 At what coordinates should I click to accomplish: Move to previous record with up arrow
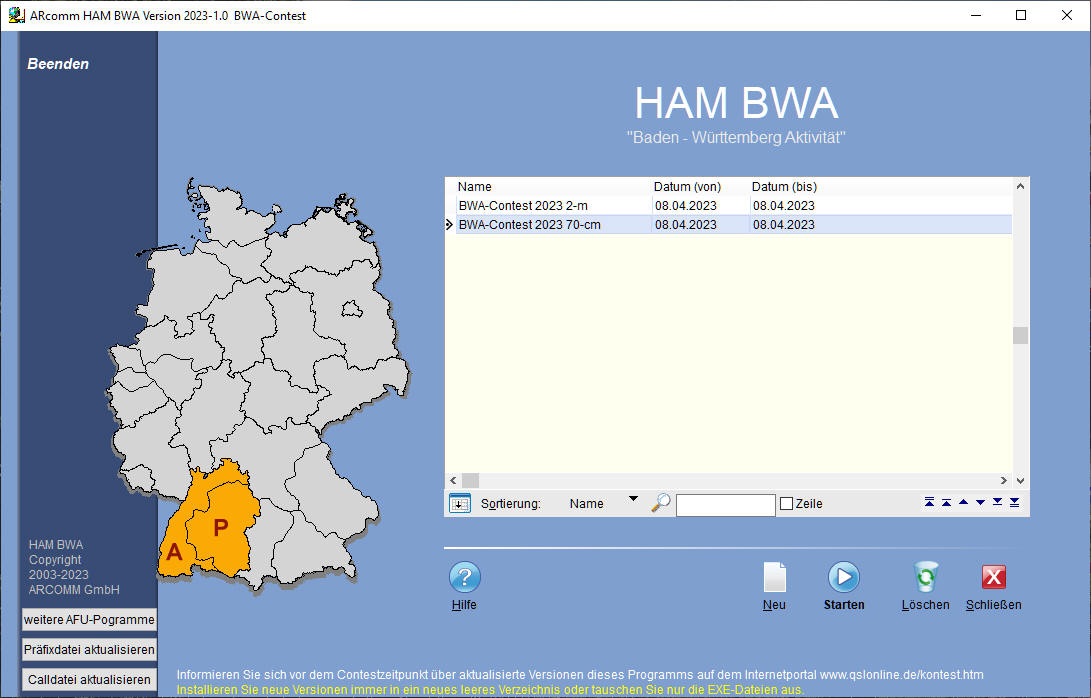[964, 502]
